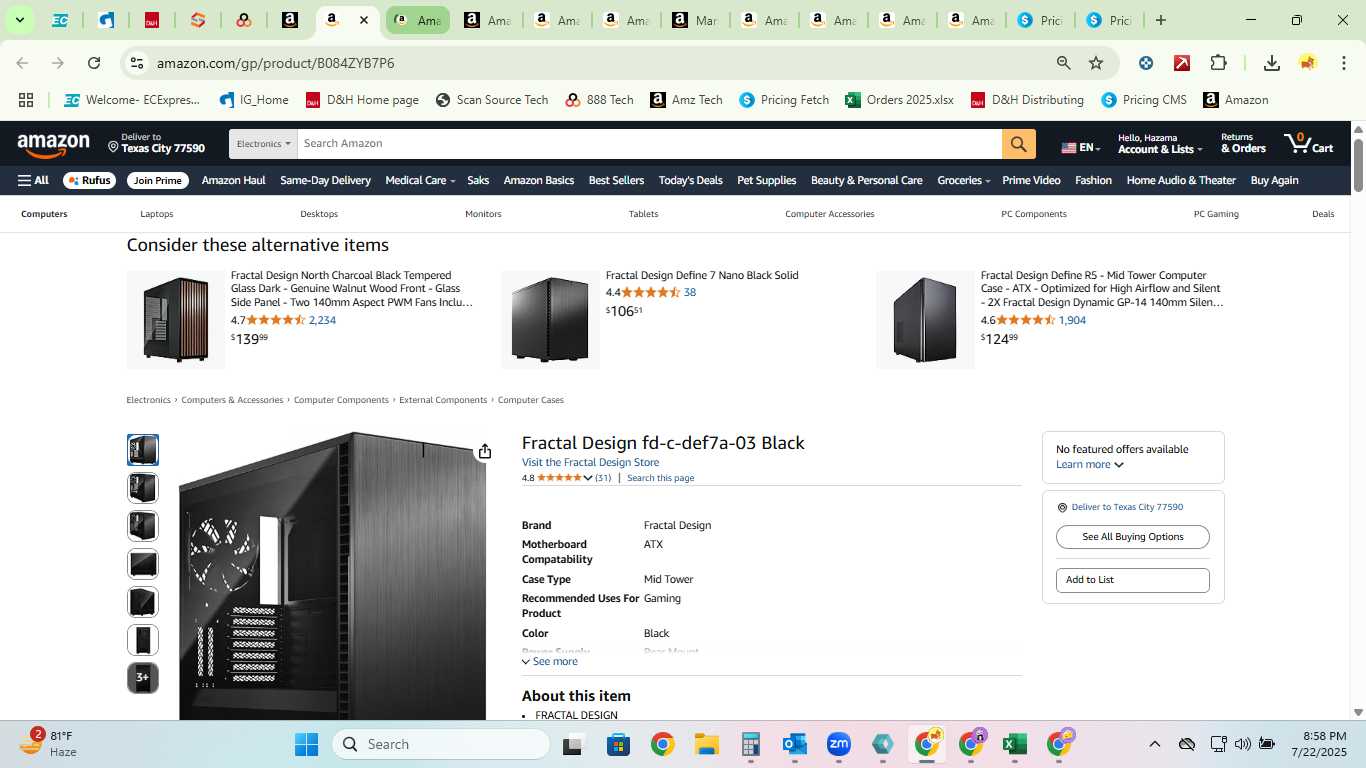Image resolution: width=1366 pixels, height=768 pixels.
Task: Click the Deliver to Texas City 77590 link
Action: [1127, 507]
